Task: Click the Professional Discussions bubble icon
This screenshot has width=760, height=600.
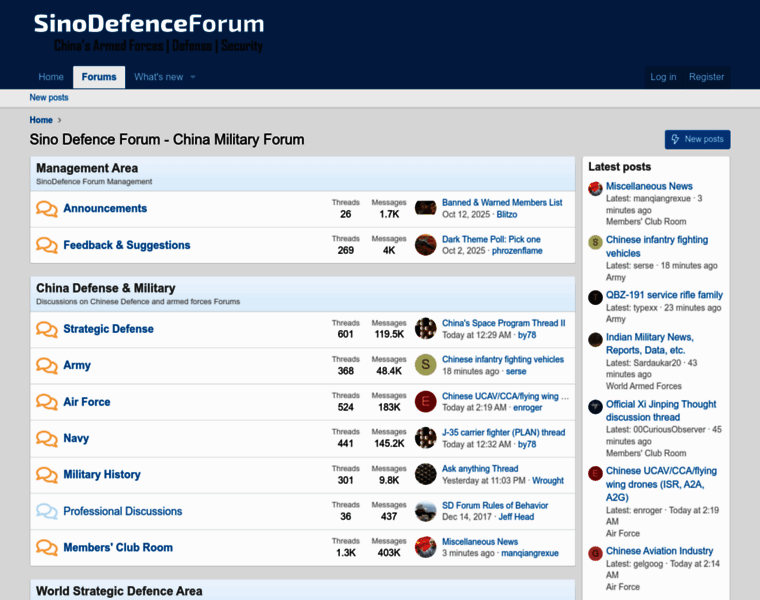Action: [47, 511]
